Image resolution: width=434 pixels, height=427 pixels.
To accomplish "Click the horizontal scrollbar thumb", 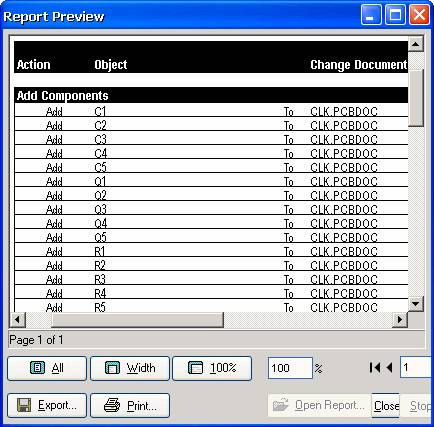I will (137, 320).
